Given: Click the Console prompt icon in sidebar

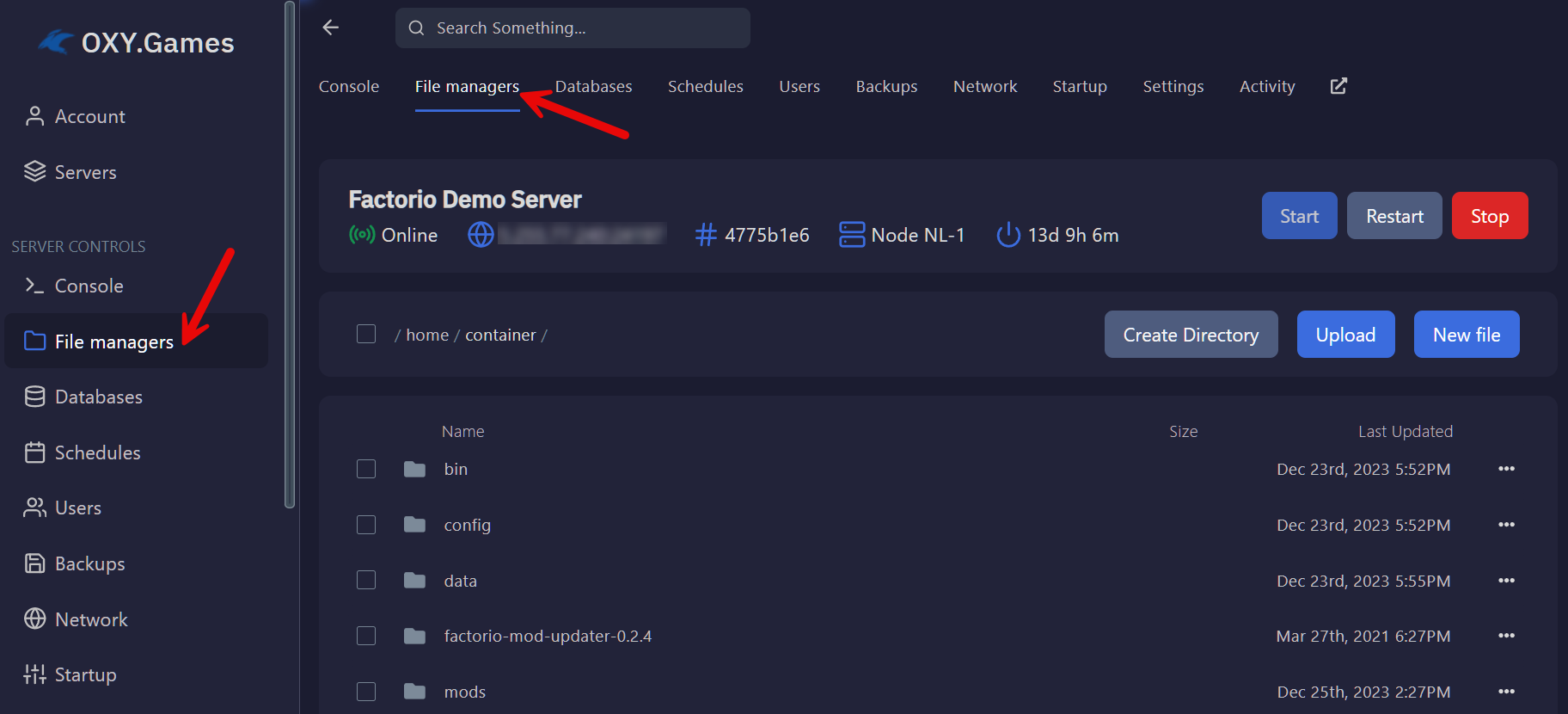Looking at the screenshot, I should coord(34,286).
